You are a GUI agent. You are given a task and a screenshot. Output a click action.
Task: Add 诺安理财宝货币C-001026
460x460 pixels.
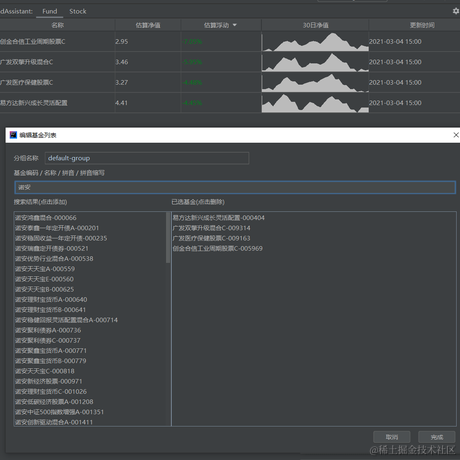click(51, 392)
